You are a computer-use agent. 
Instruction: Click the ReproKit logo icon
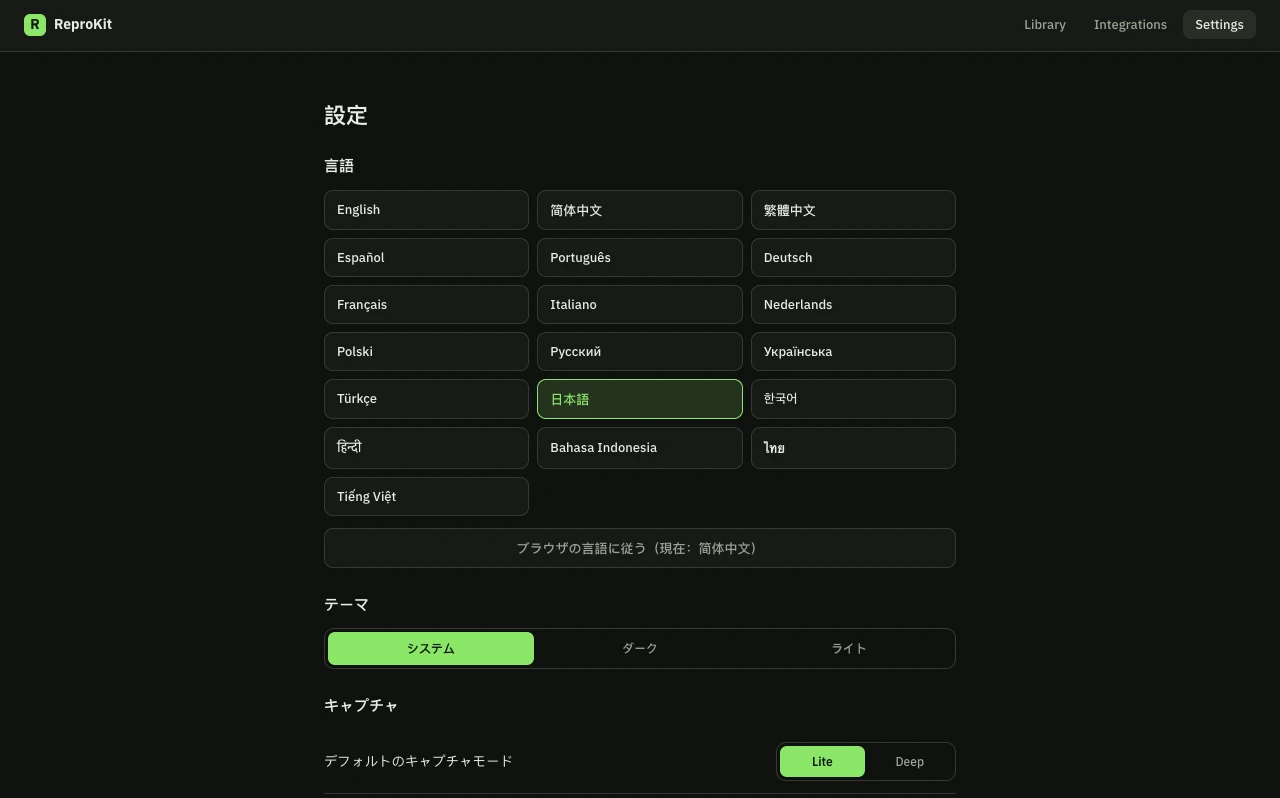pos(35,25)
